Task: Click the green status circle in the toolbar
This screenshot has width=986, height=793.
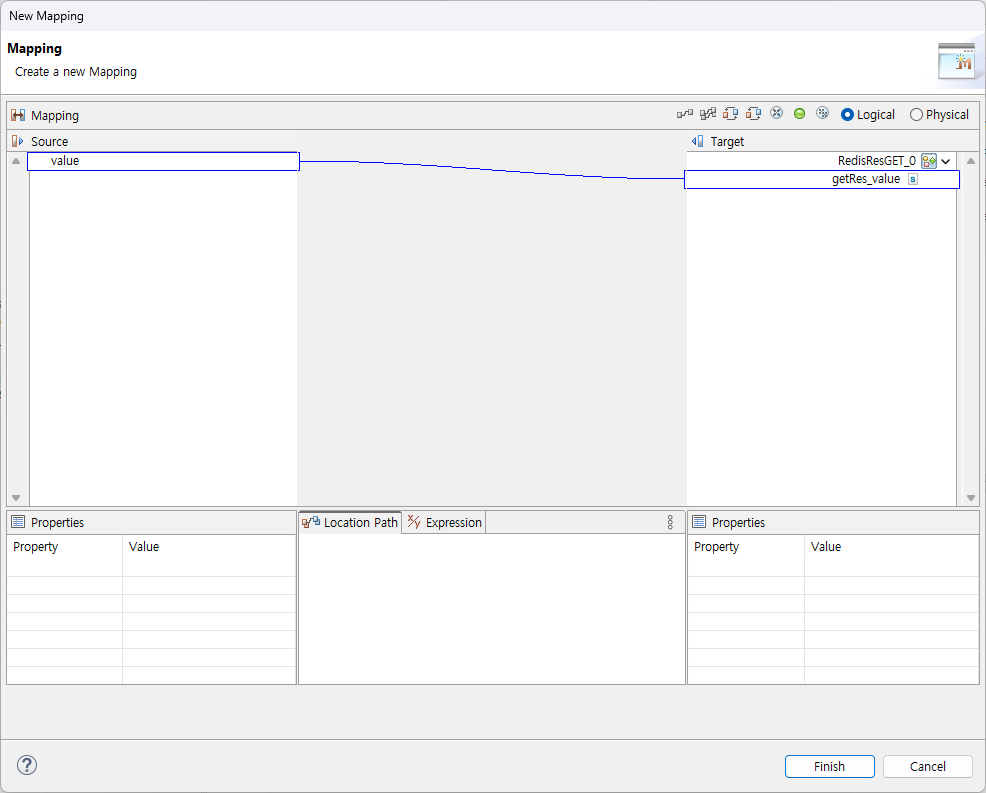Action: click(x=799, y=113)
